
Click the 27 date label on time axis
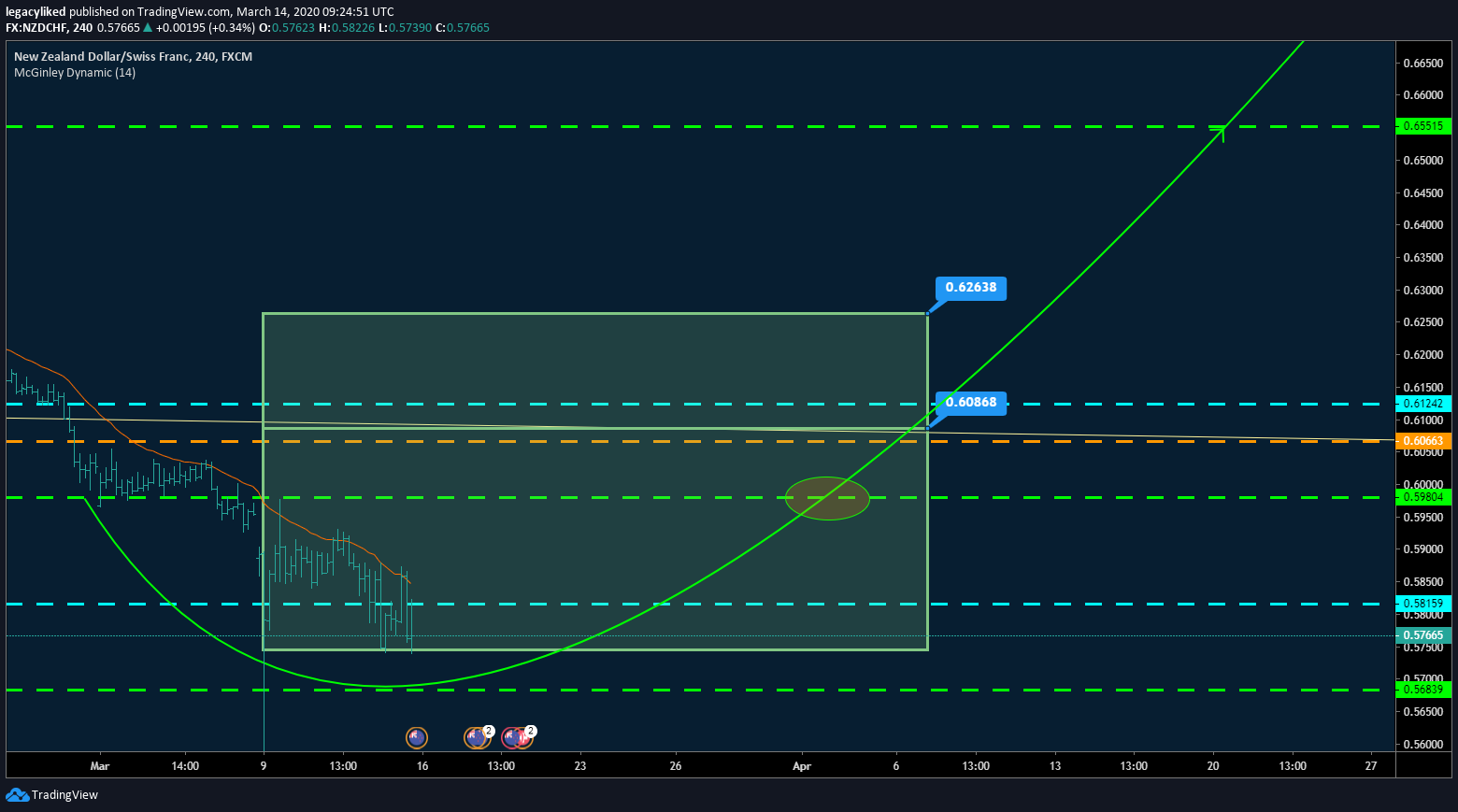(1371, 766)
